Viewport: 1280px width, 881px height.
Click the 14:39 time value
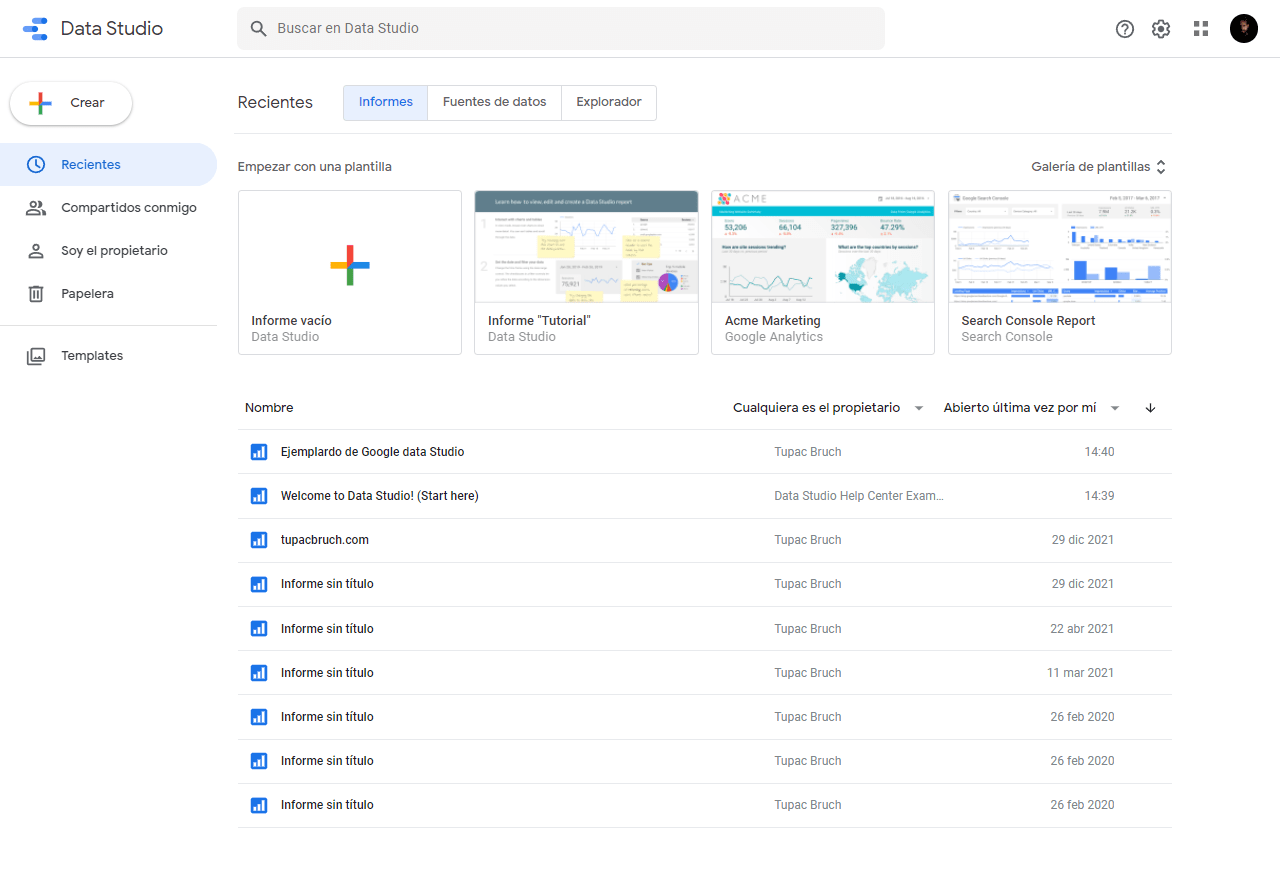[x=1099, y=496]
